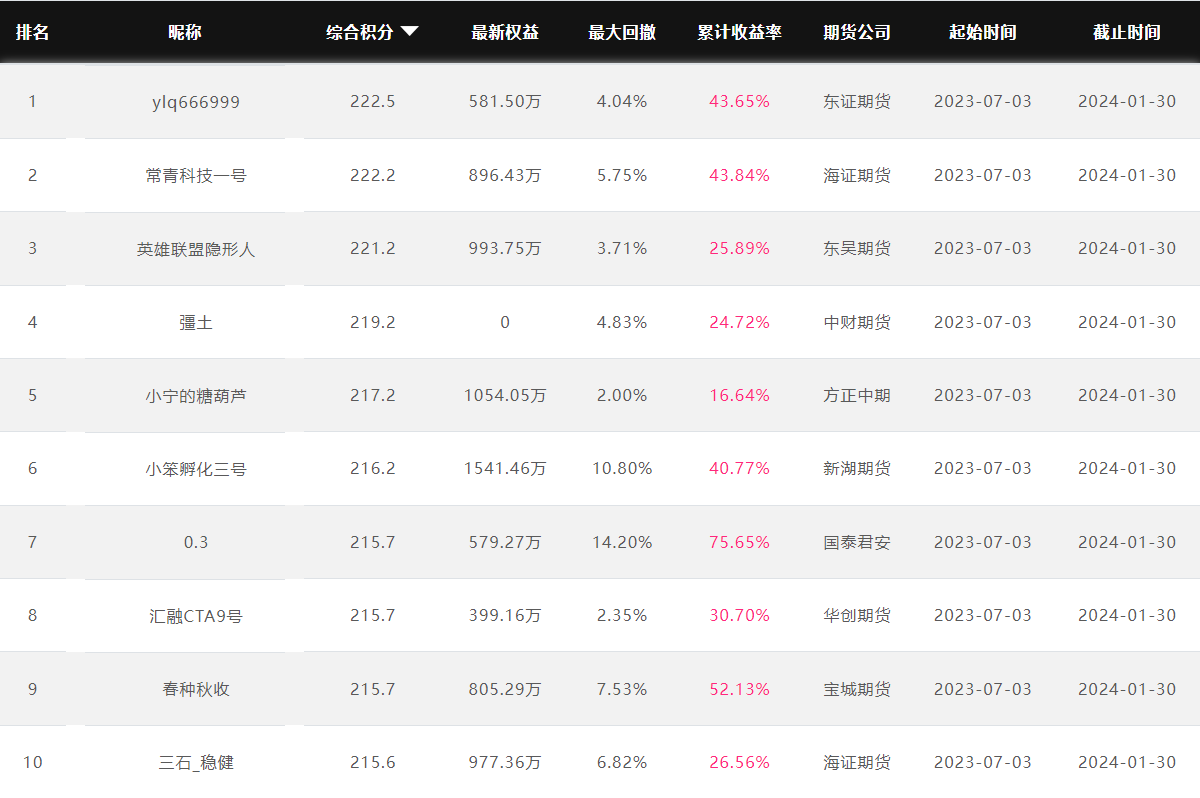Open nickname 0.3 in row 7
This screenshot has height=798, width=1200.
196,542
